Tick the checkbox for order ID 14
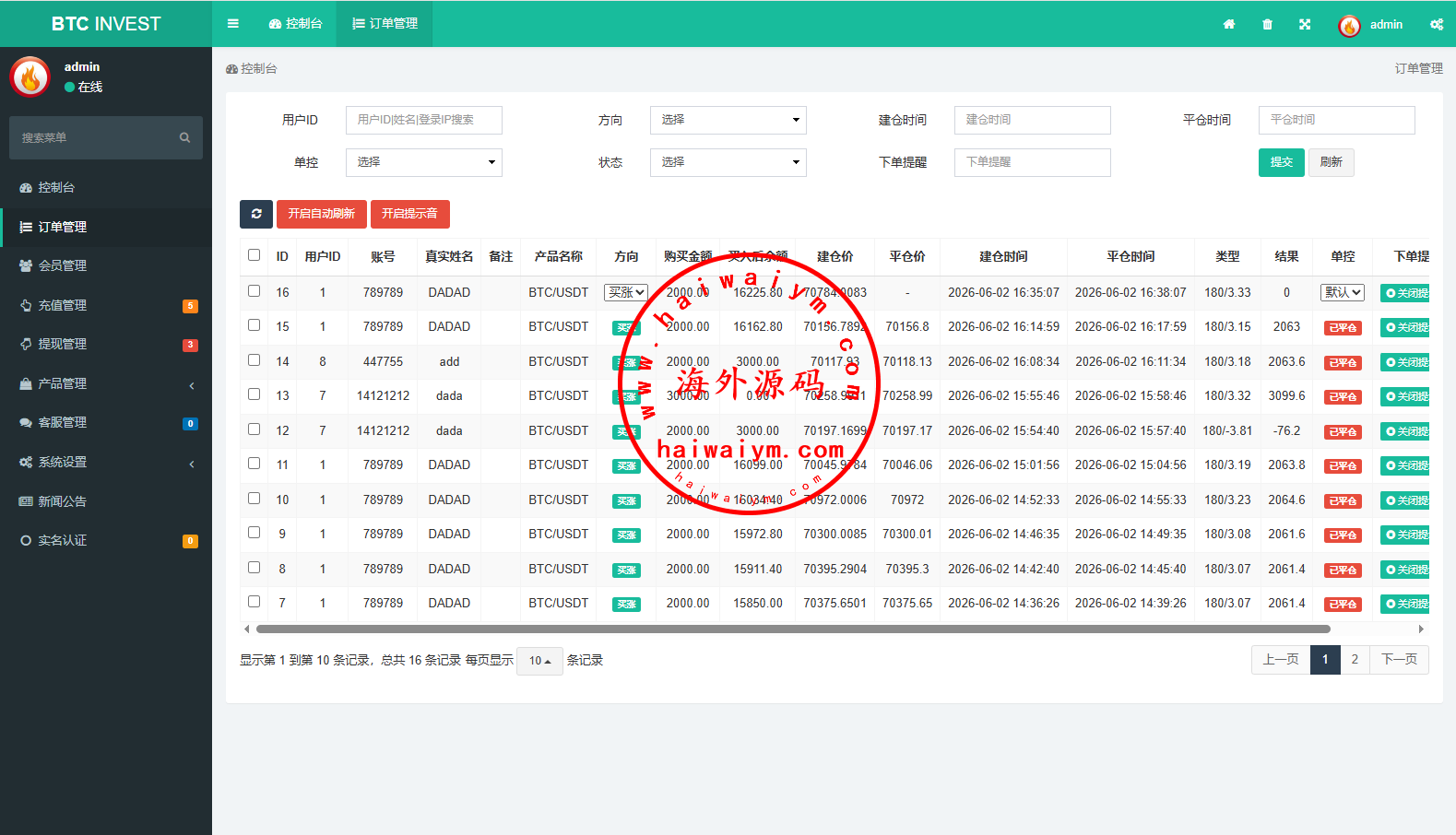Image resolution: width=1456 pixels, height=835 pixels. coord(255,360)
